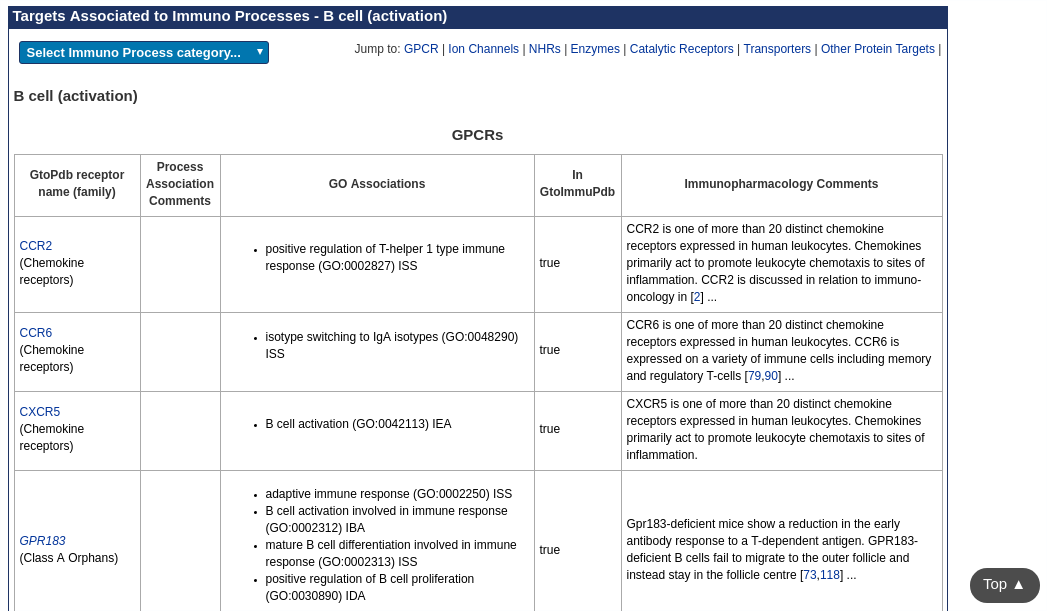This screenshot has height=611, width=1047.
Task: Click the GO Associations column header
Action: (377, 184)
